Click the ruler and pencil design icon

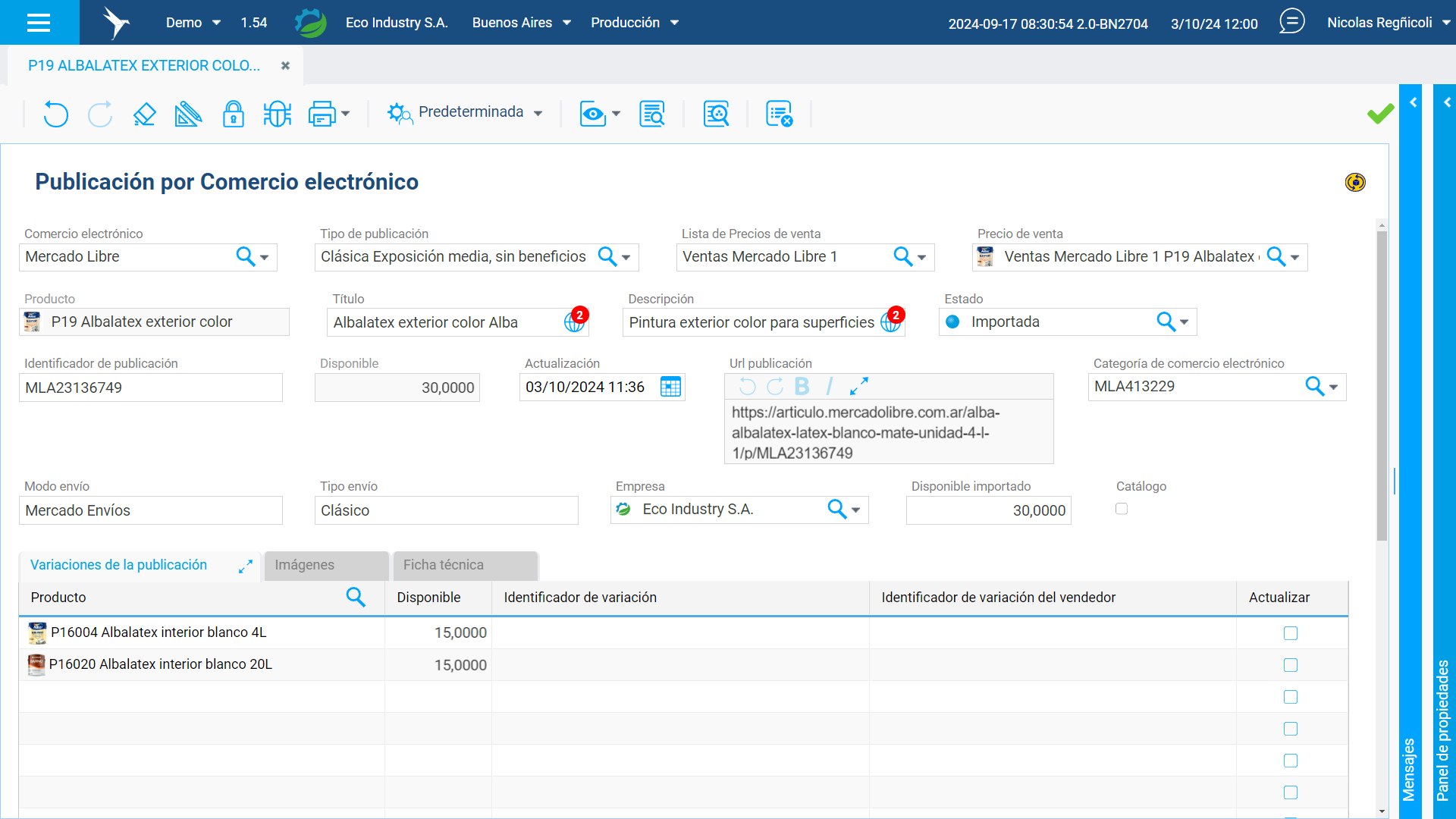coord(188,114)
